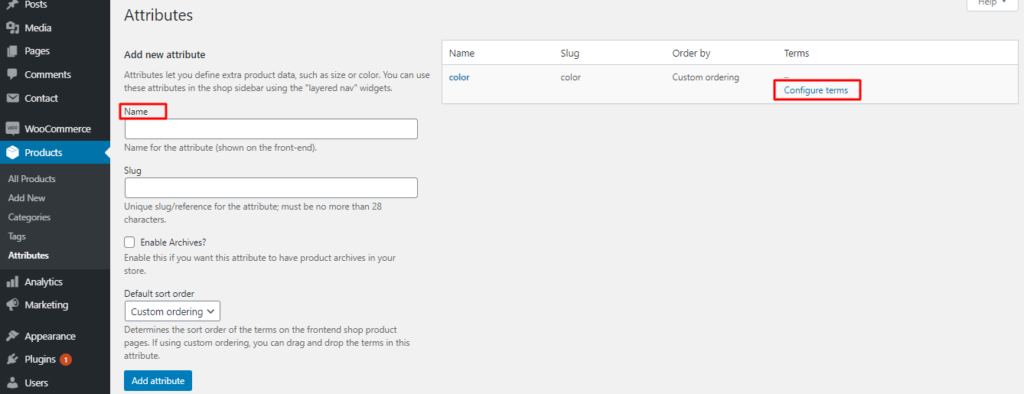Go to All Products submenu
The height and width of the screenshot is (394, 1024).
pos(31,178)
